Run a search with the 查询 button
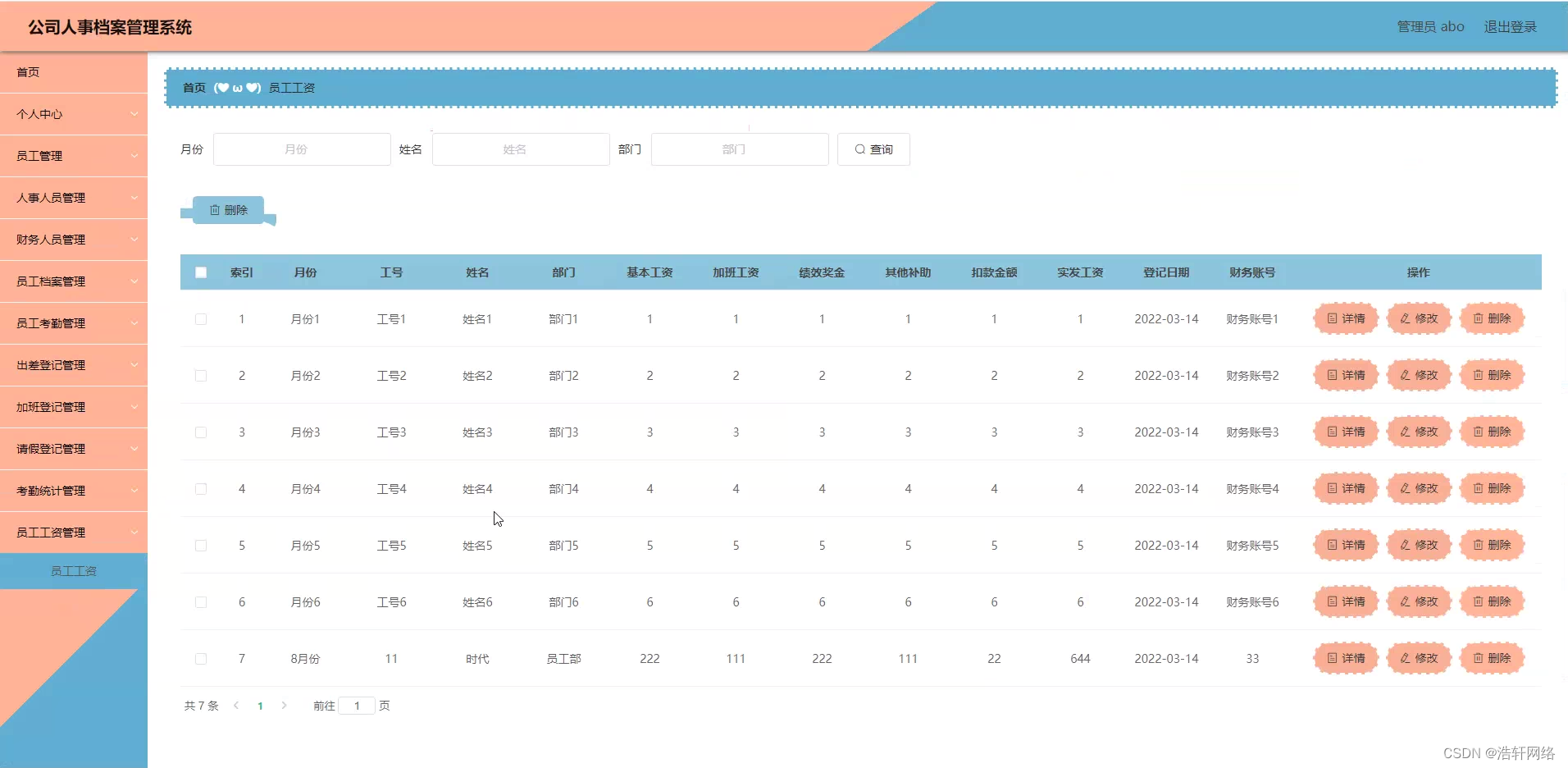Screen dimensions: 1568x768 [873, 149]
